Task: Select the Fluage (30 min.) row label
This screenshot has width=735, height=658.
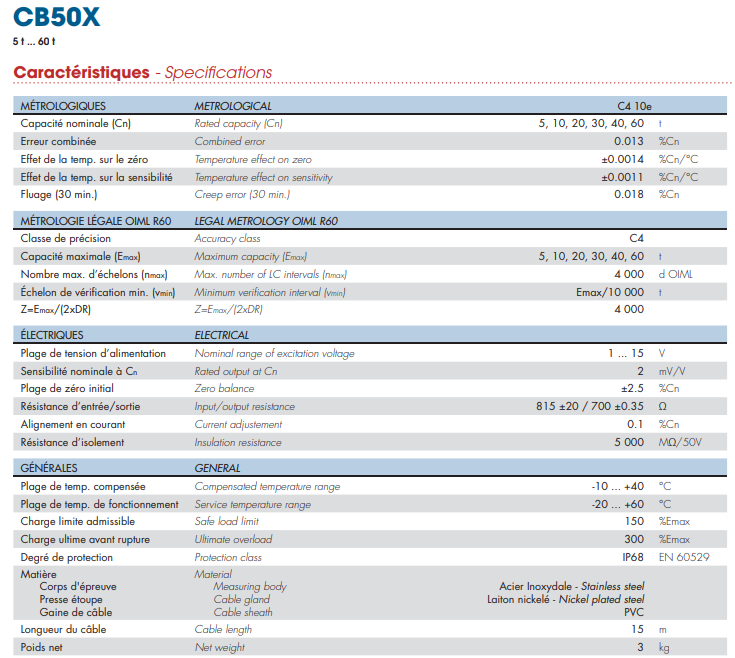Action: [x=59, y=195]
